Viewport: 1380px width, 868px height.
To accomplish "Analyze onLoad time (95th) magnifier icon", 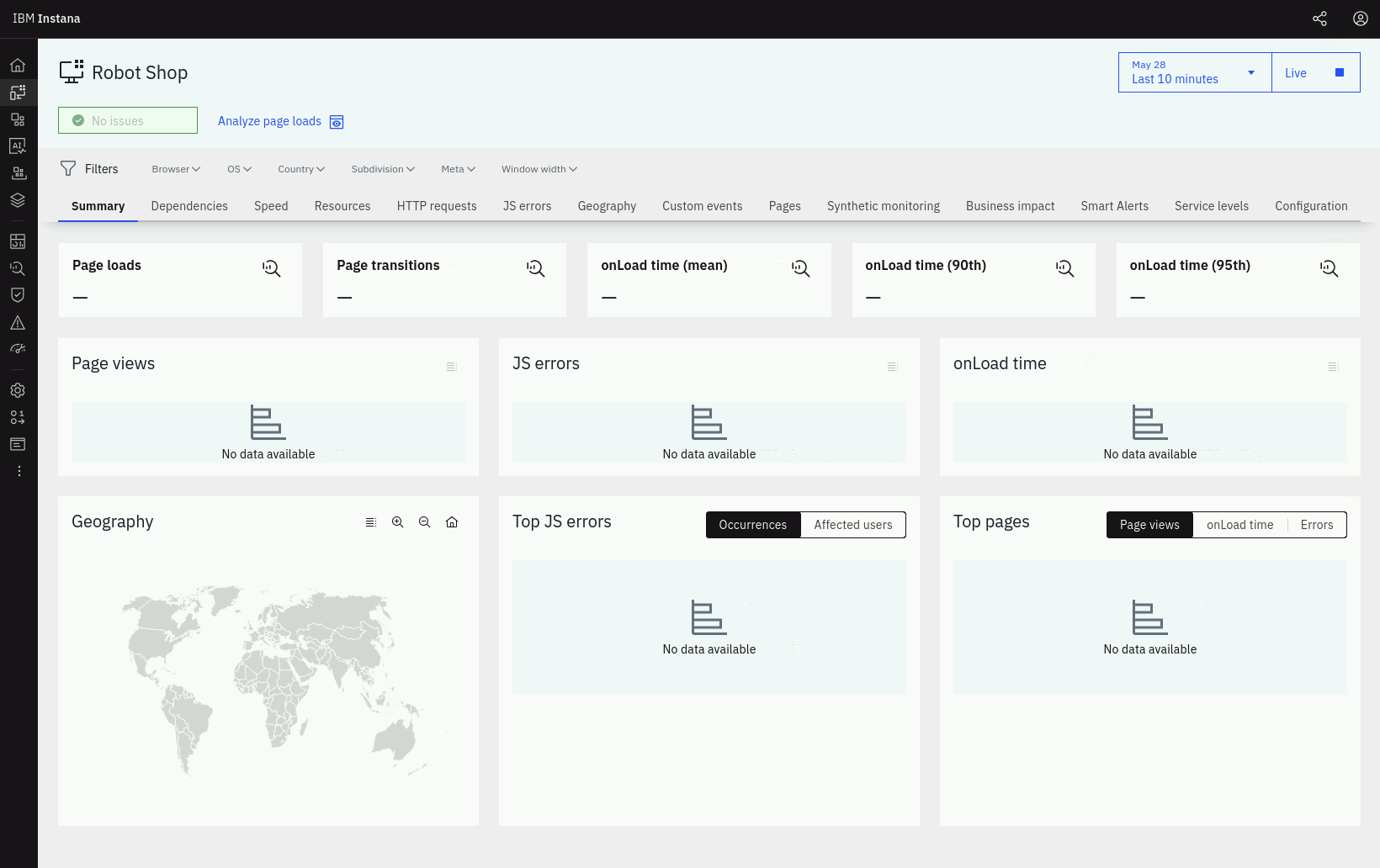I will [1329, 268].
